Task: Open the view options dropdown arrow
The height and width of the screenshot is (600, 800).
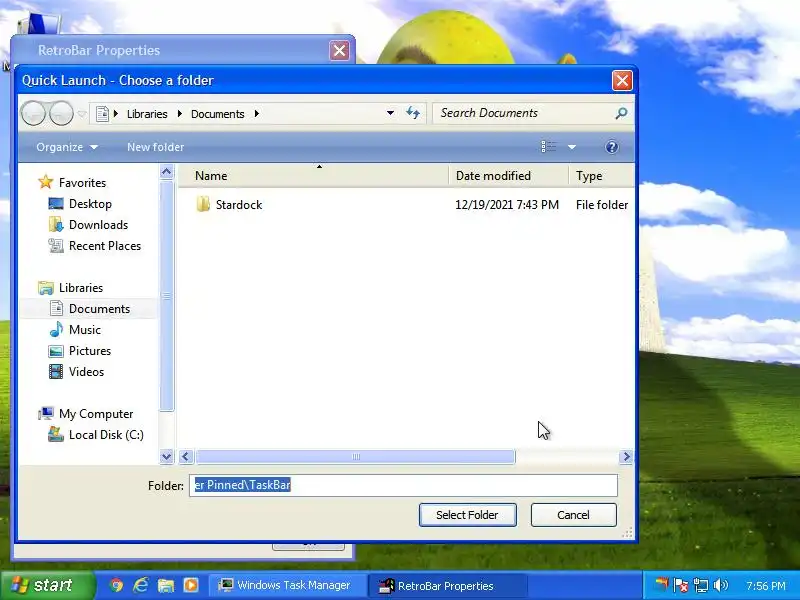Action: (572, 147)
